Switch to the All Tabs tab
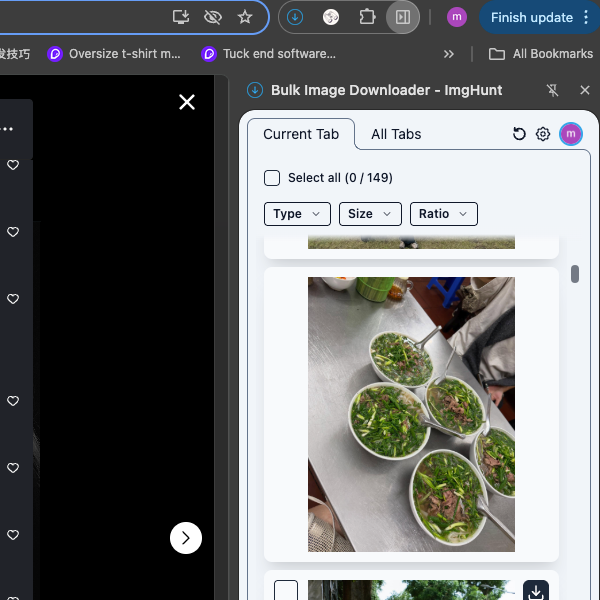 tap(396, 134)
